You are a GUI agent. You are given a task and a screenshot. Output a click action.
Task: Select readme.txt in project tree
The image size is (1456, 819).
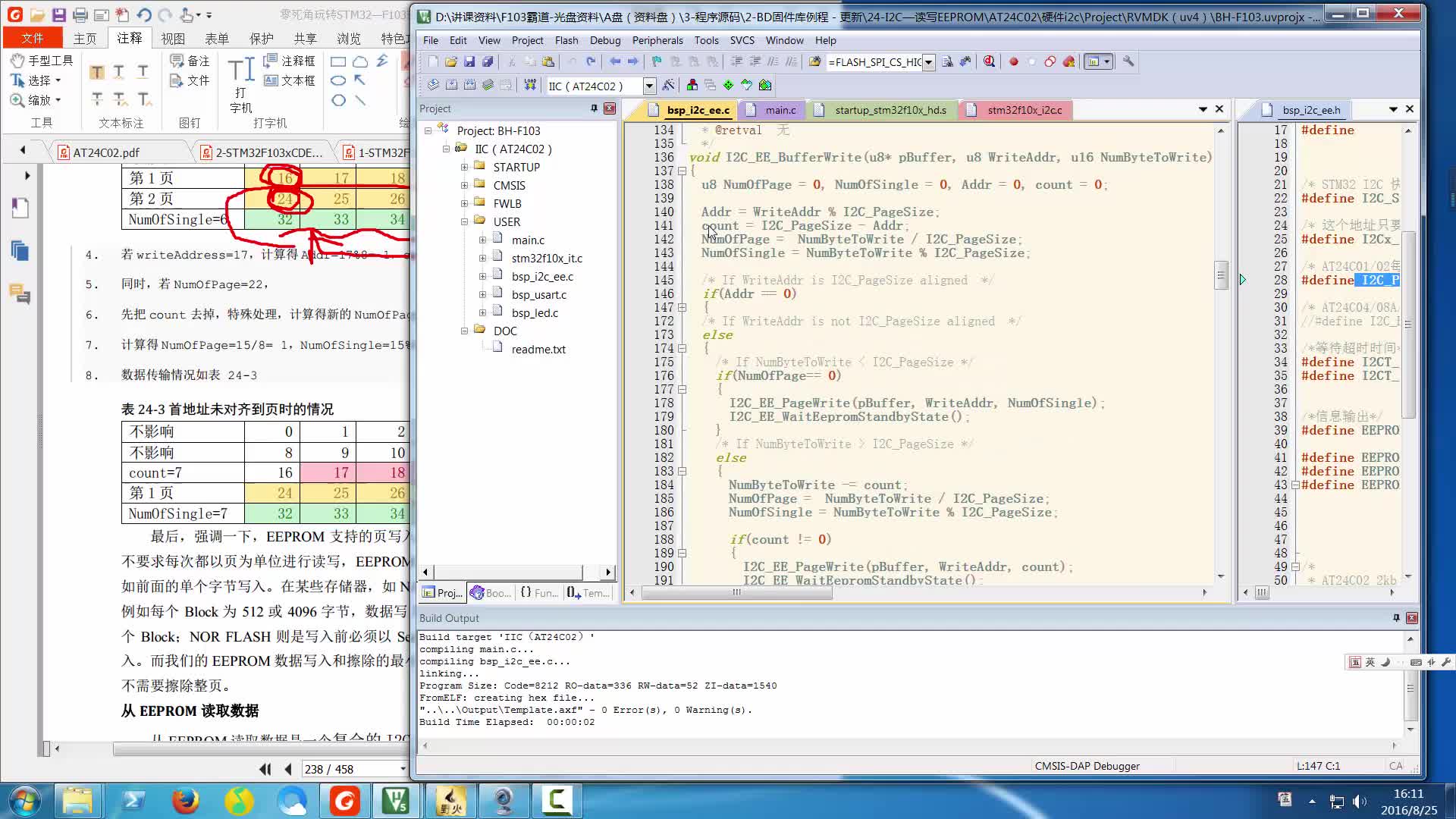pyautogui.click(x=529, y=350)
